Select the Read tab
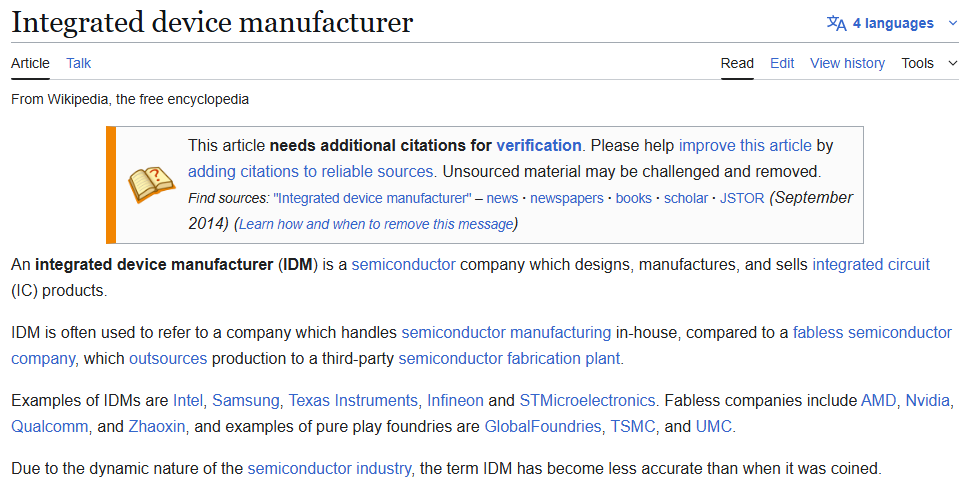Viewport: 976px width, 504px height. click(737, 63)
